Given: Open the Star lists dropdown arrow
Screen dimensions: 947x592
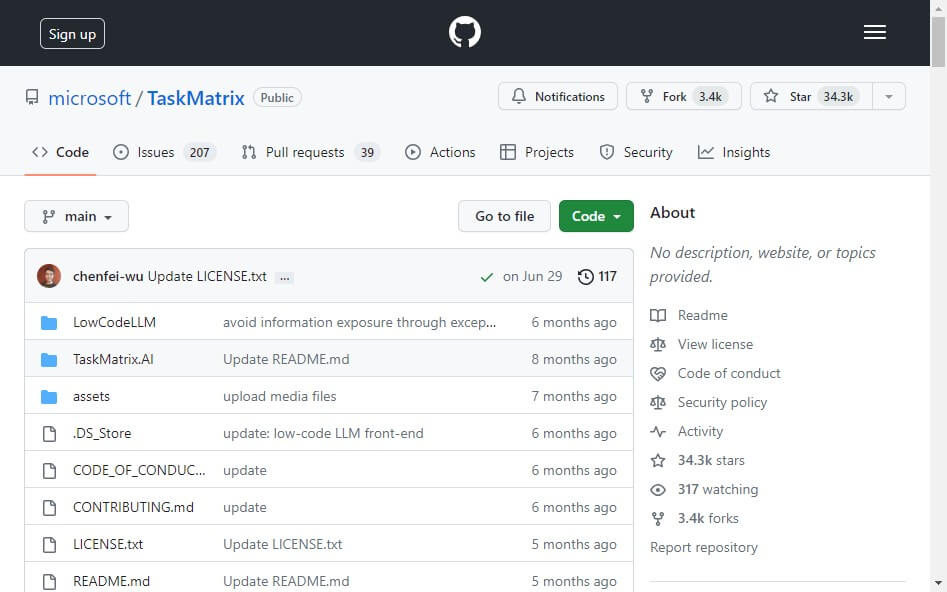Looking at the screenshot, I should click(889, 97).
